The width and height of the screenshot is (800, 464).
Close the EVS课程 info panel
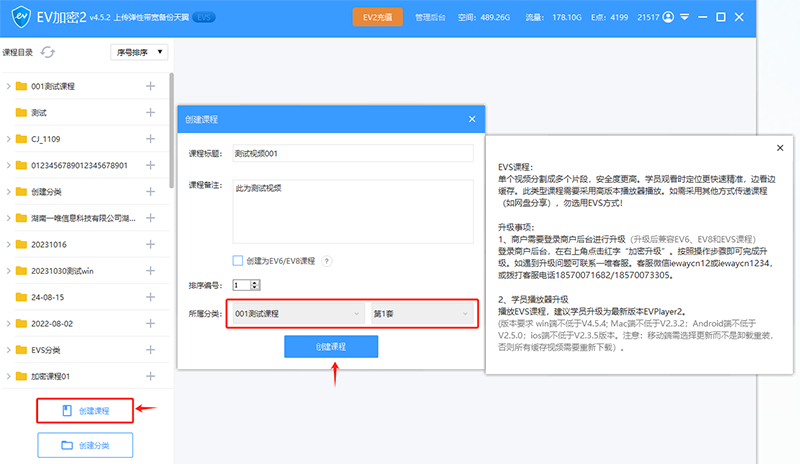[x=780, y=147]
